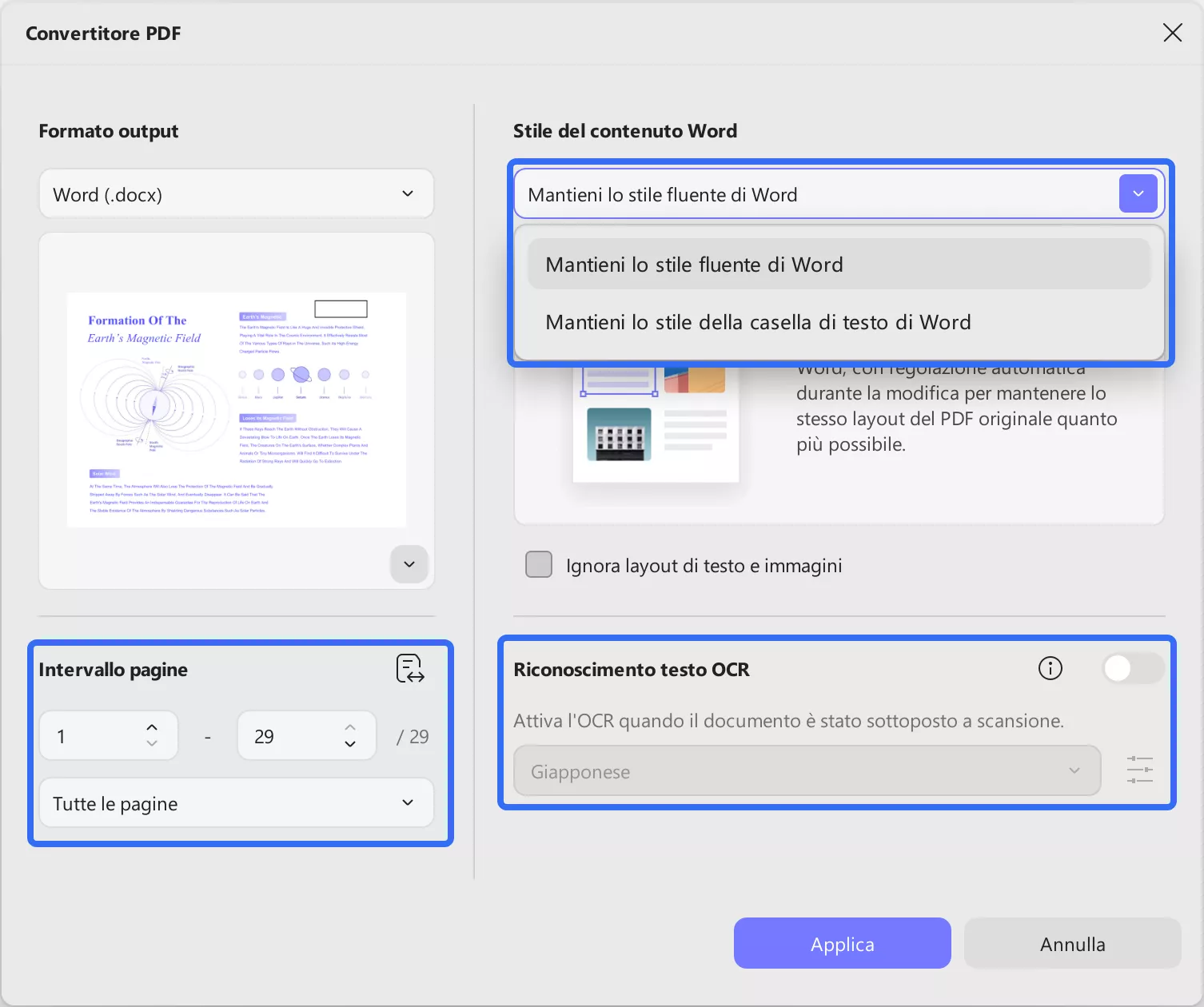Increase start page with up stepper arrow

[x=151, y=727]
